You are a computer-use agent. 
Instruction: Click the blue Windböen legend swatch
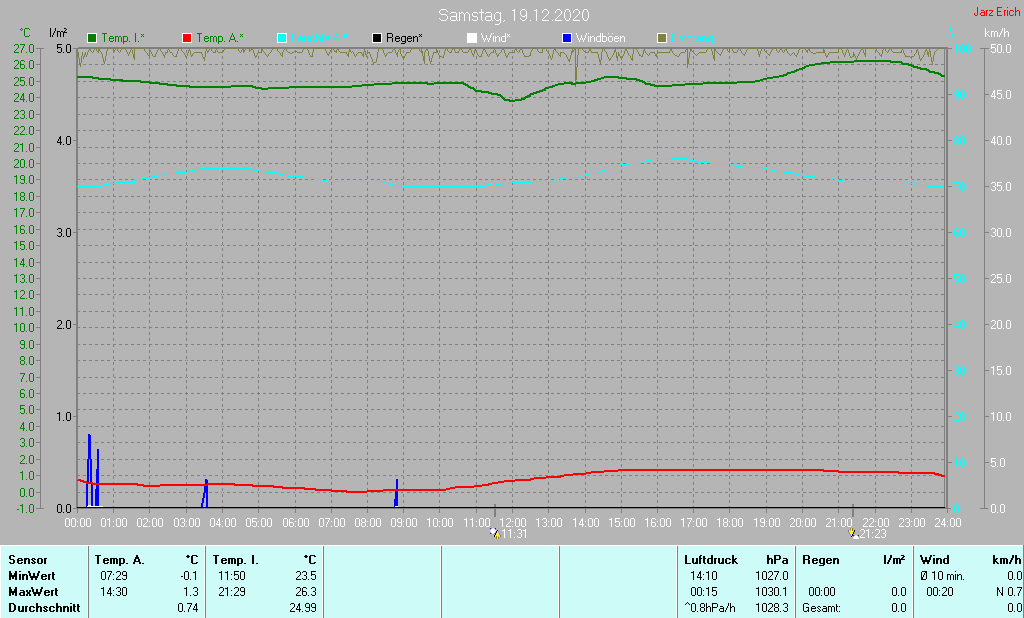point(567,39)
